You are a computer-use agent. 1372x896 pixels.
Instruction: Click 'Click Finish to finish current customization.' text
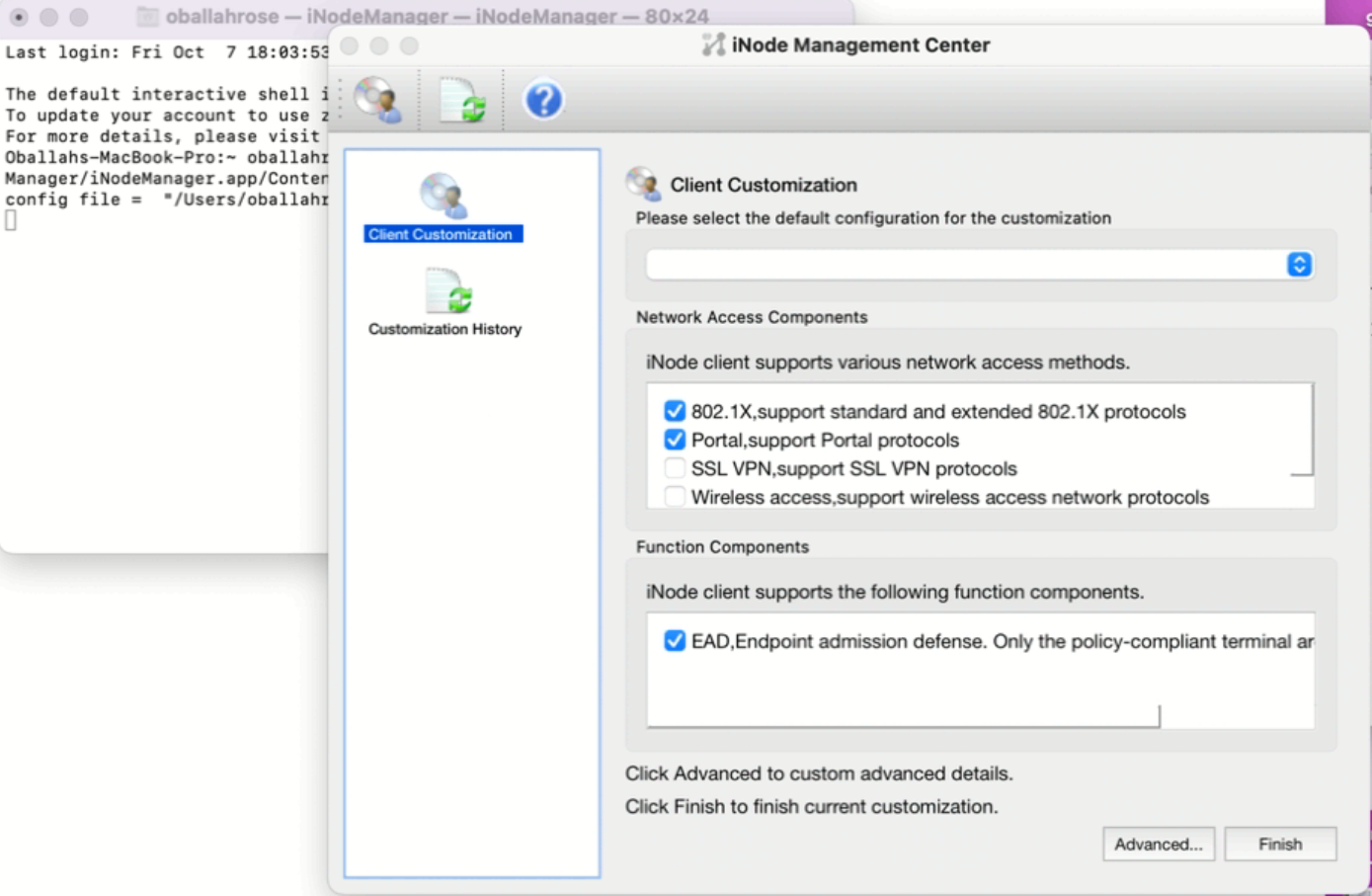point(812,807)
